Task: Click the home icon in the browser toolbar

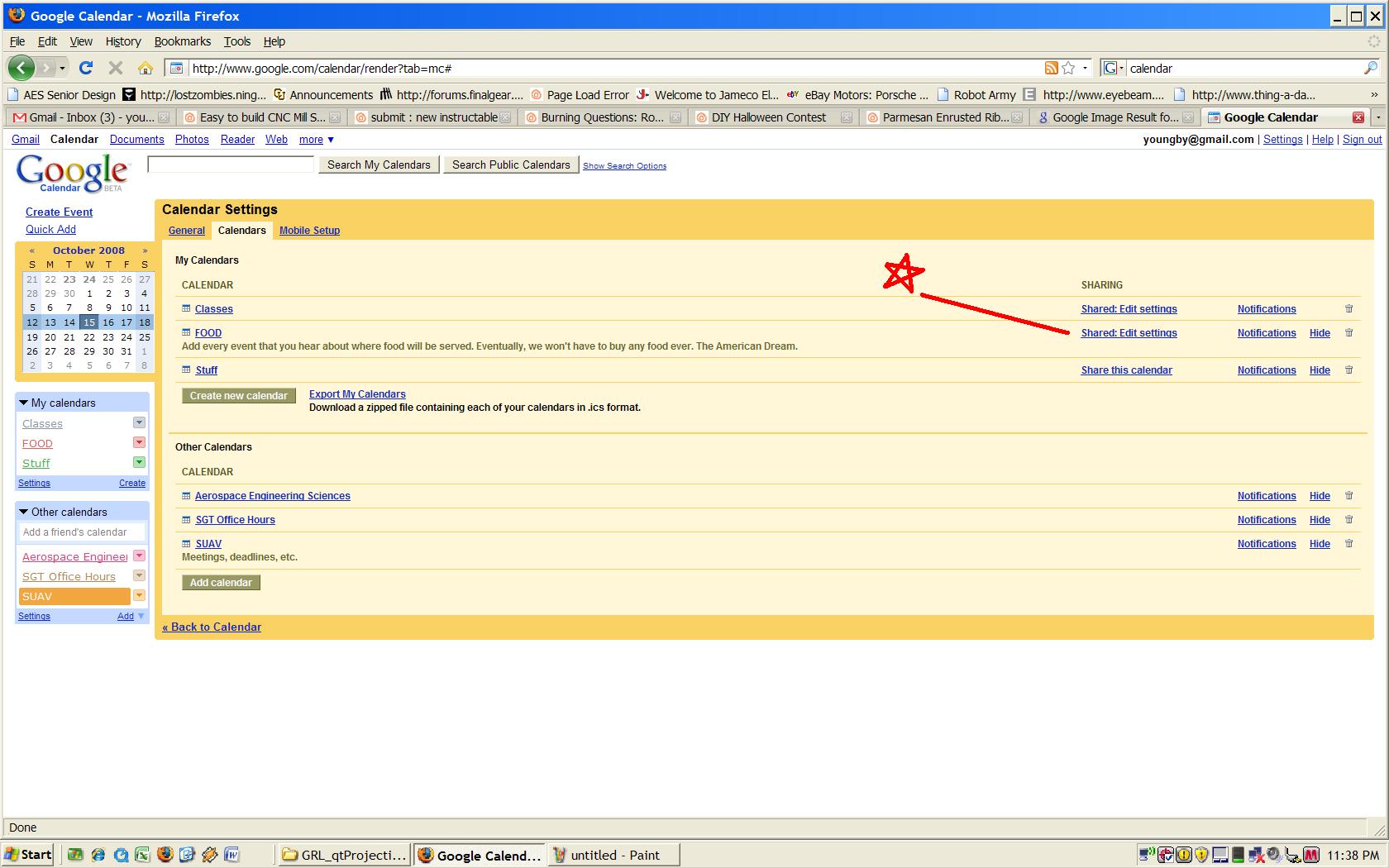Action: click(x=146, y=68)
